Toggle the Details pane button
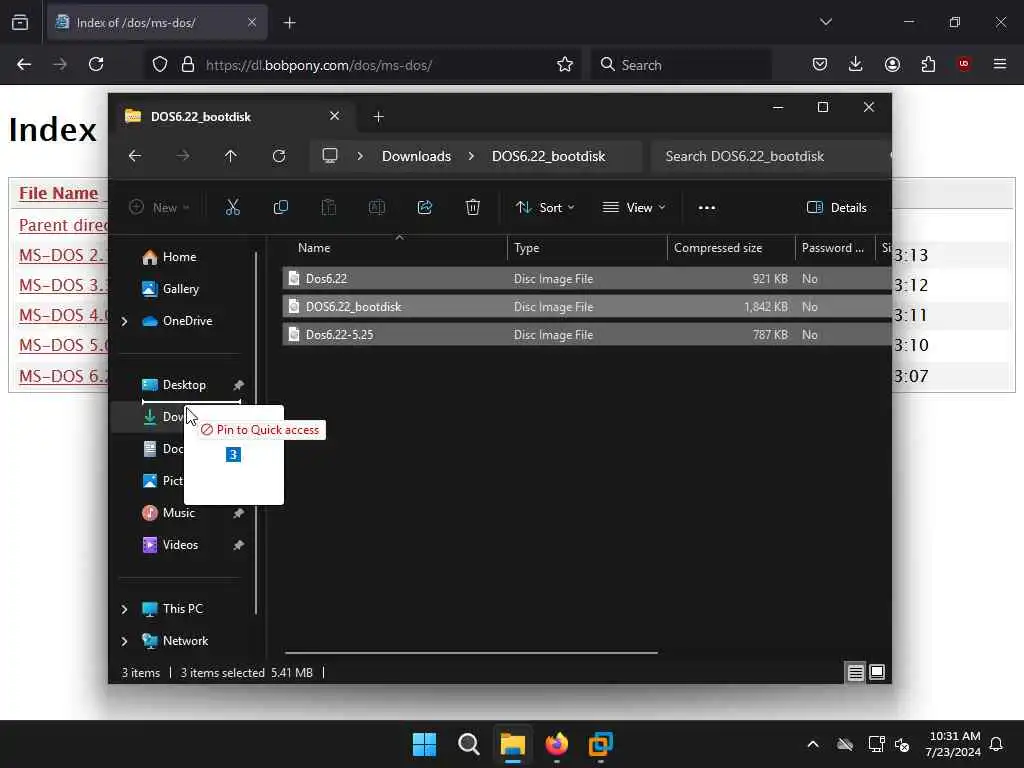 point(837,208)
